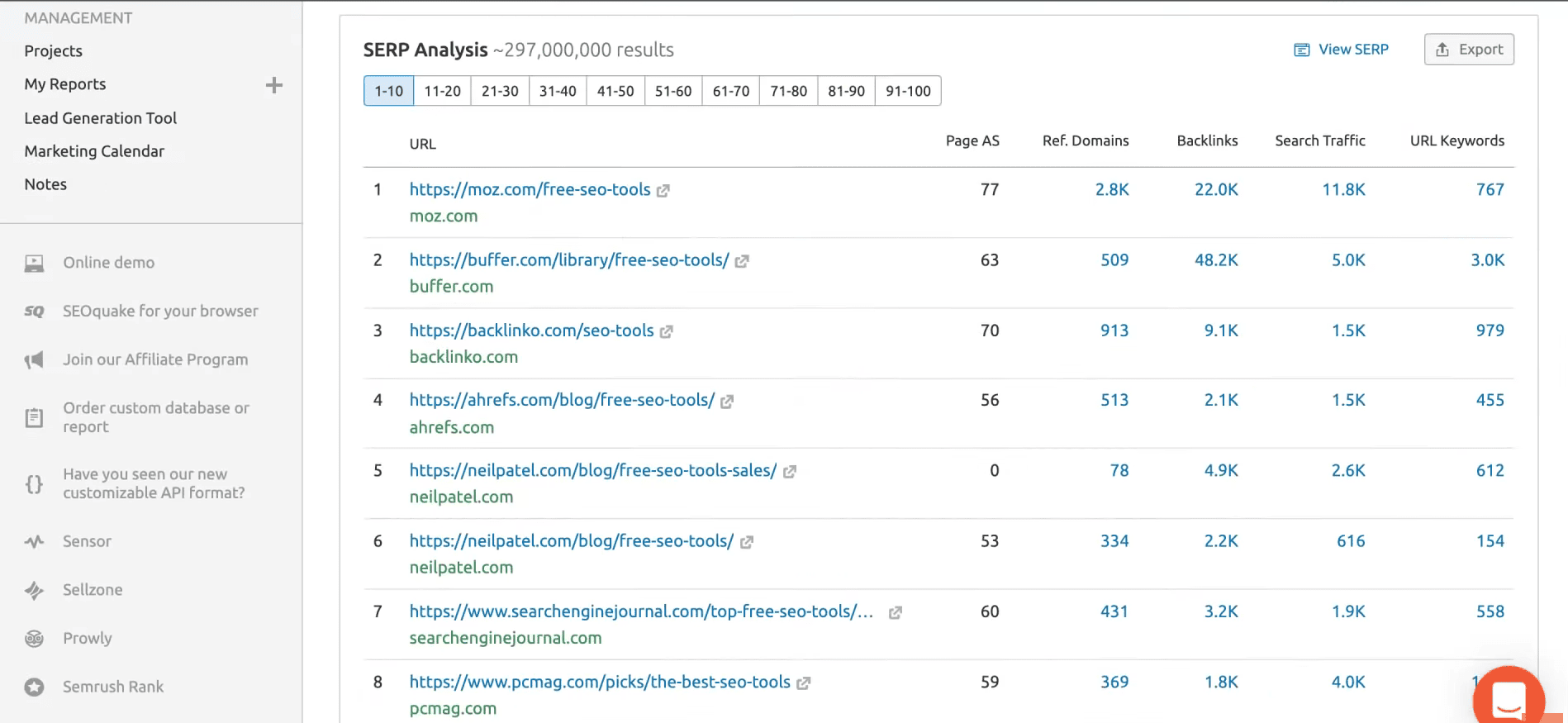Switch to results 51-60 tab

pyautogui.click(x=673, y=91)
